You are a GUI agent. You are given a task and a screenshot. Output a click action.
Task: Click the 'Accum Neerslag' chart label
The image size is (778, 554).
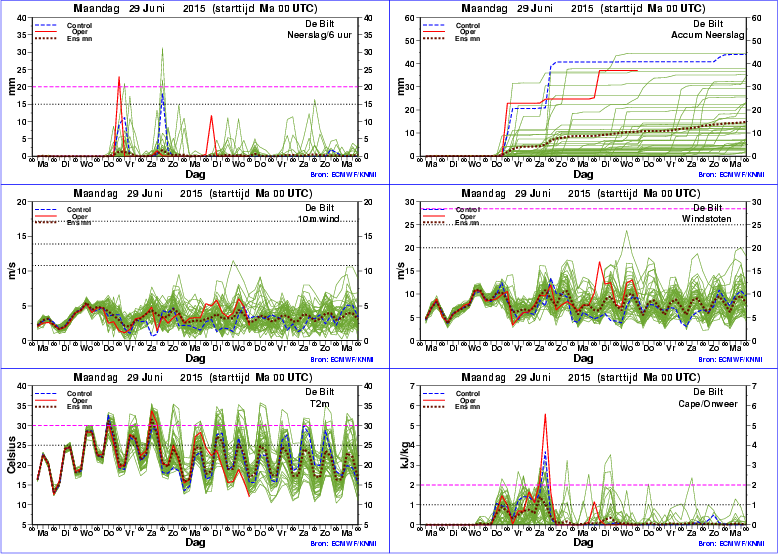(708, 35)
